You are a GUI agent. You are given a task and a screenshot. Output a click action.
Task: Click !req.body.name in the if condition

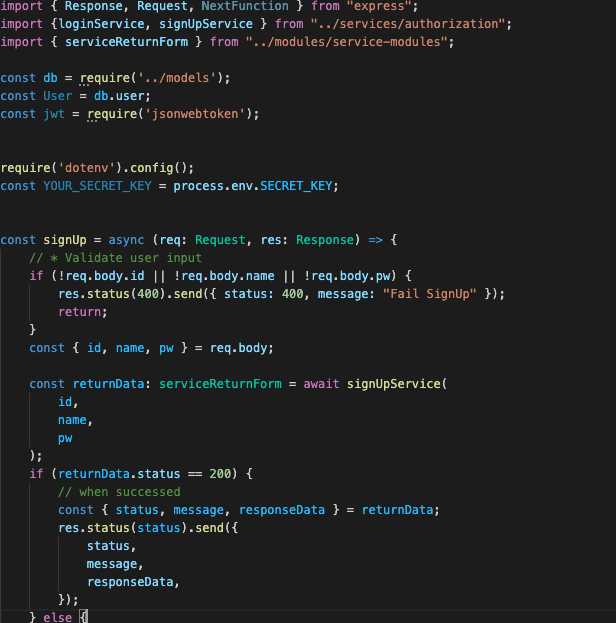pyautogui.click(x=224, y=276)
